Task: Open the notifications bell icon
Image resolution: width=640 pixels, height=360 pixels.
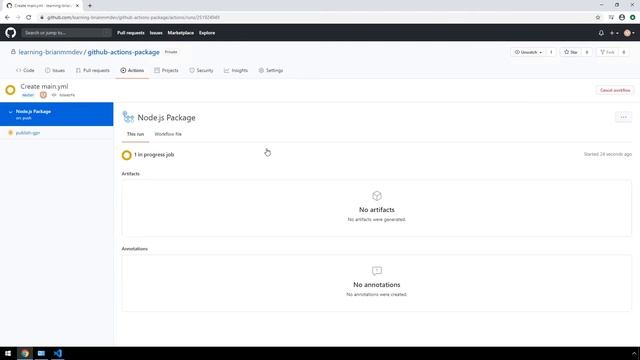Action: [601, 33]
